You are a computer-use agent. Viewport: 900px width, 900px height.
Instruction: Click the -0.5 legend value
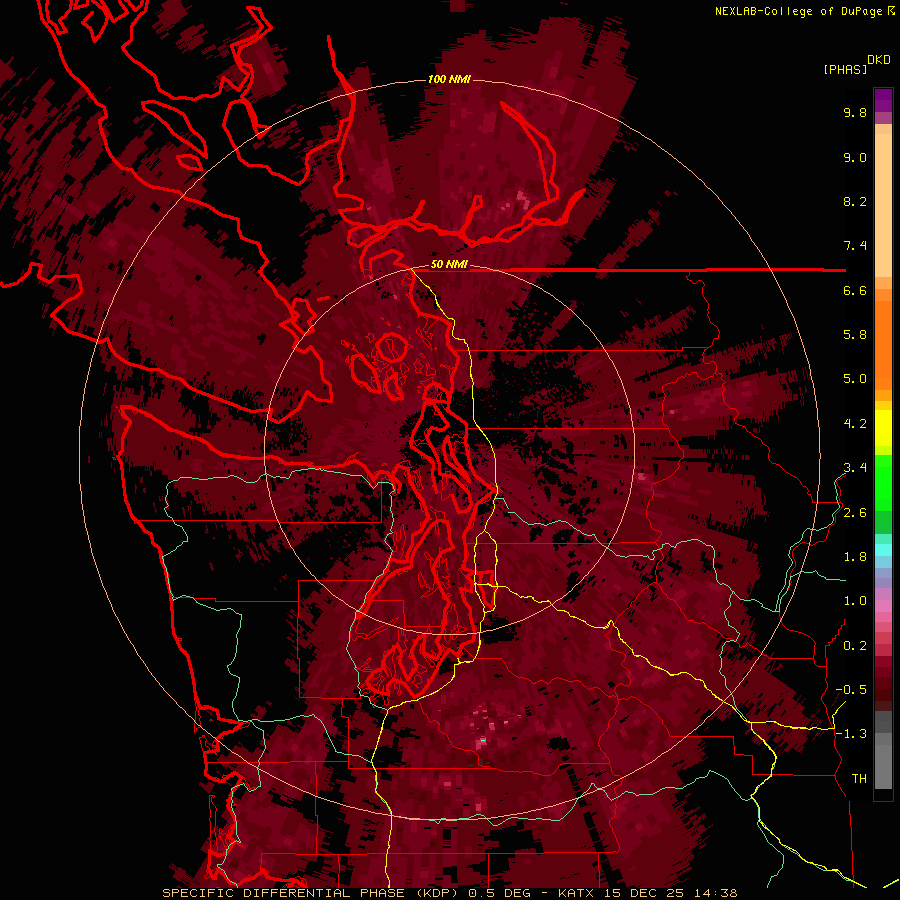[851, 690]
